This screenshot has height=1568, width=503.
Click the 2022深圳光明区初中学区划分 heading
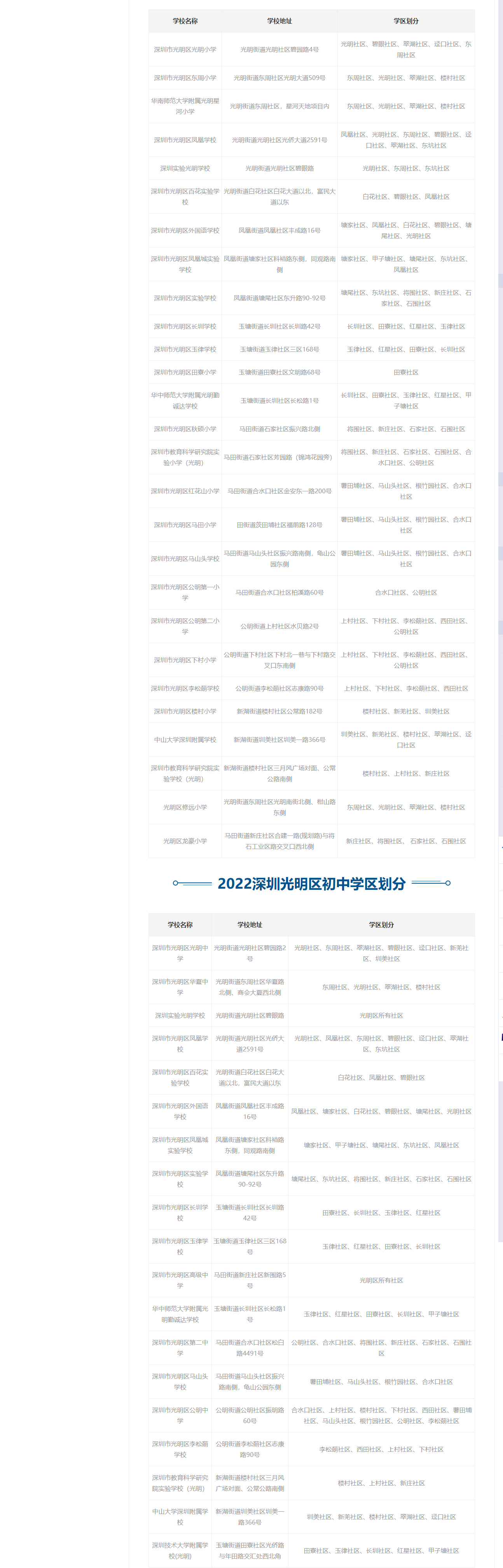(x=311, y=883)
